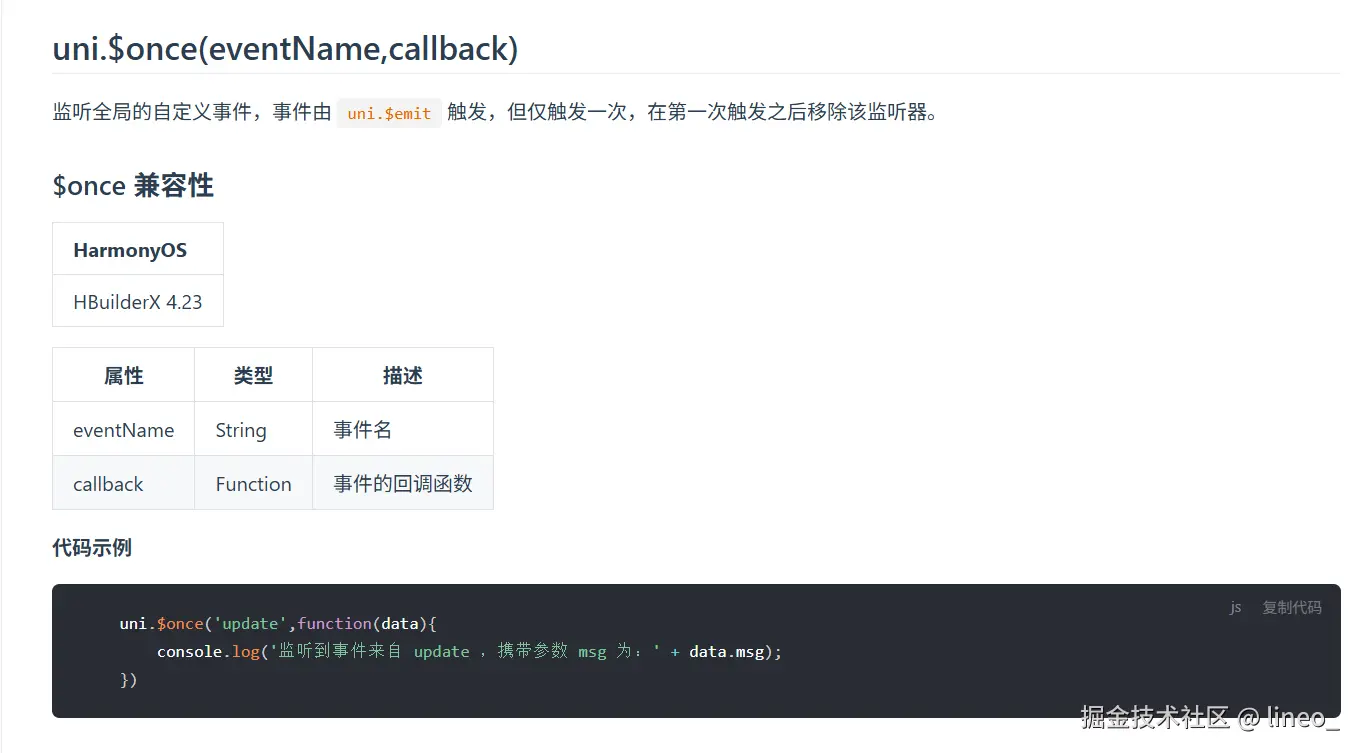Click the 类型 column header
This screenshot has height=753, width=1361.
pos(253,376)
